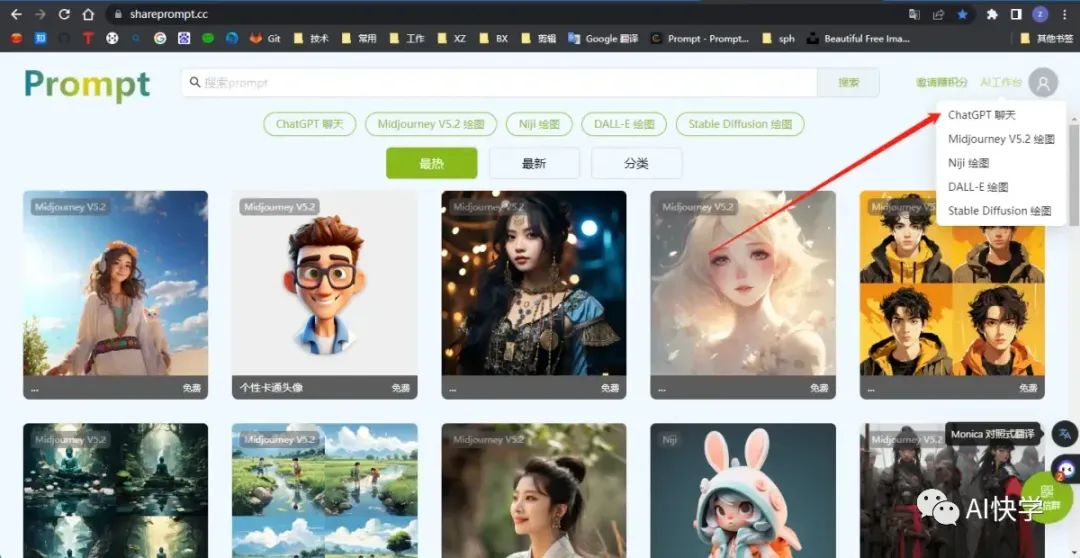Switch to the 最热 tab
The height and width of the screenshot is (558, 1080).
[x=432, y=163]
